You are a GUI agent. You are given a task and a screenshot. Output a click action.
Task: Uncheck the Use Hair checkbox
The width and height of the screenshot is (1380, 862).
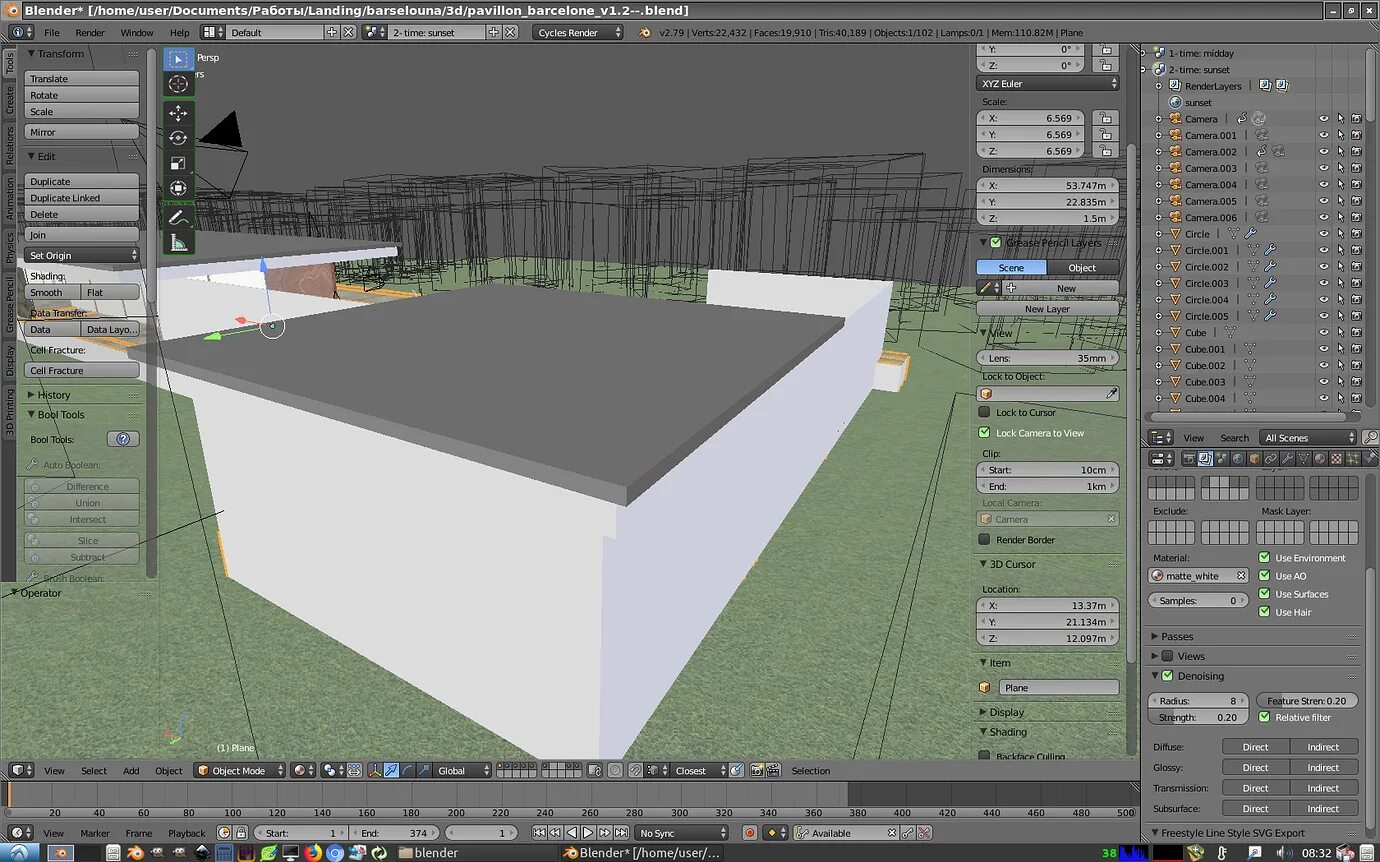1265,612
